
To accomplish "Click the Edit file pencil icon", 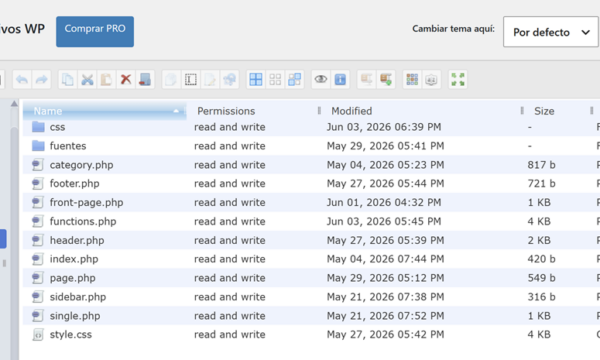I will [x=210, y=80].
